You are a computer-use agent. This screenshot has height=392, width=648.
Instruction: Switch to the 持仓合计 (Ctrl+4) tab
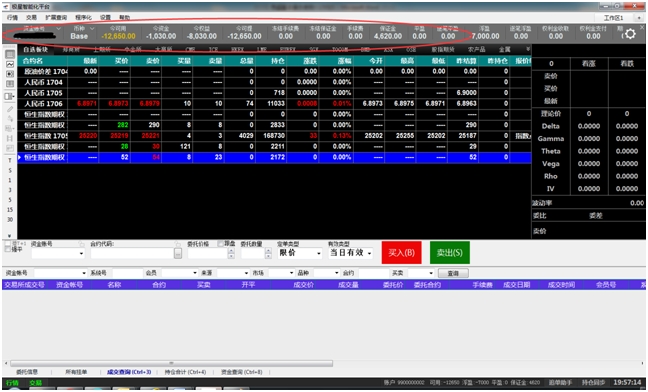[x=185, y=372]
